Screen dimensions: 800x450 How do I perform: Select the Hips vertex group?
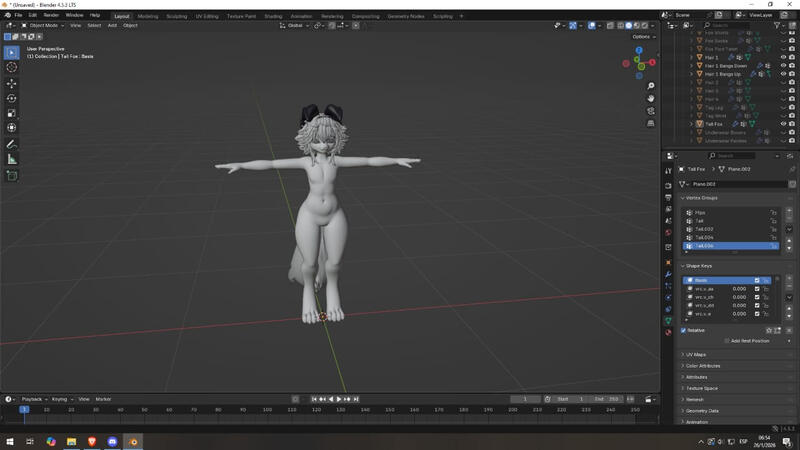click(731, 213)
